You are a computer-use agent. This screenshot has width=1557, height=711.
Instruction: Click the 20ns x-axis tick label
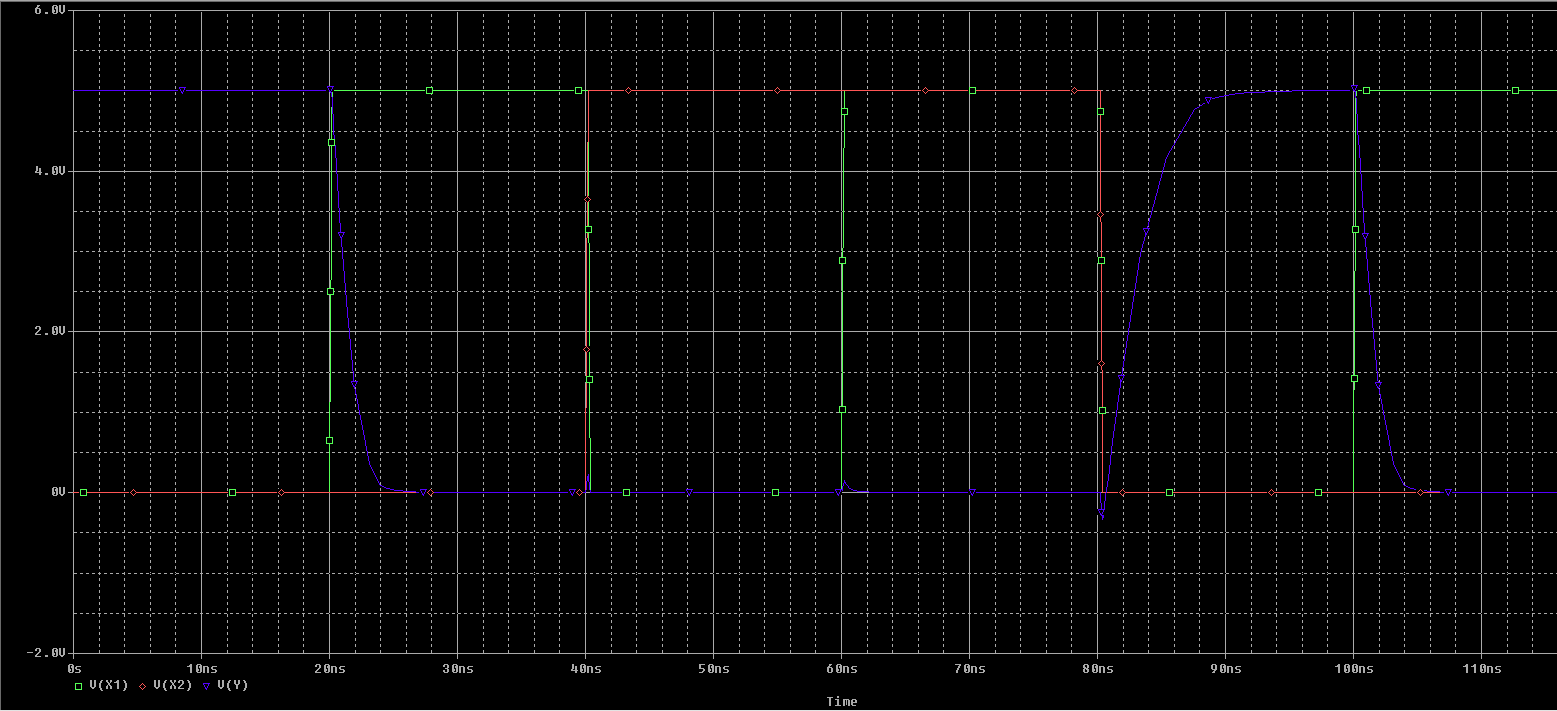330,667
